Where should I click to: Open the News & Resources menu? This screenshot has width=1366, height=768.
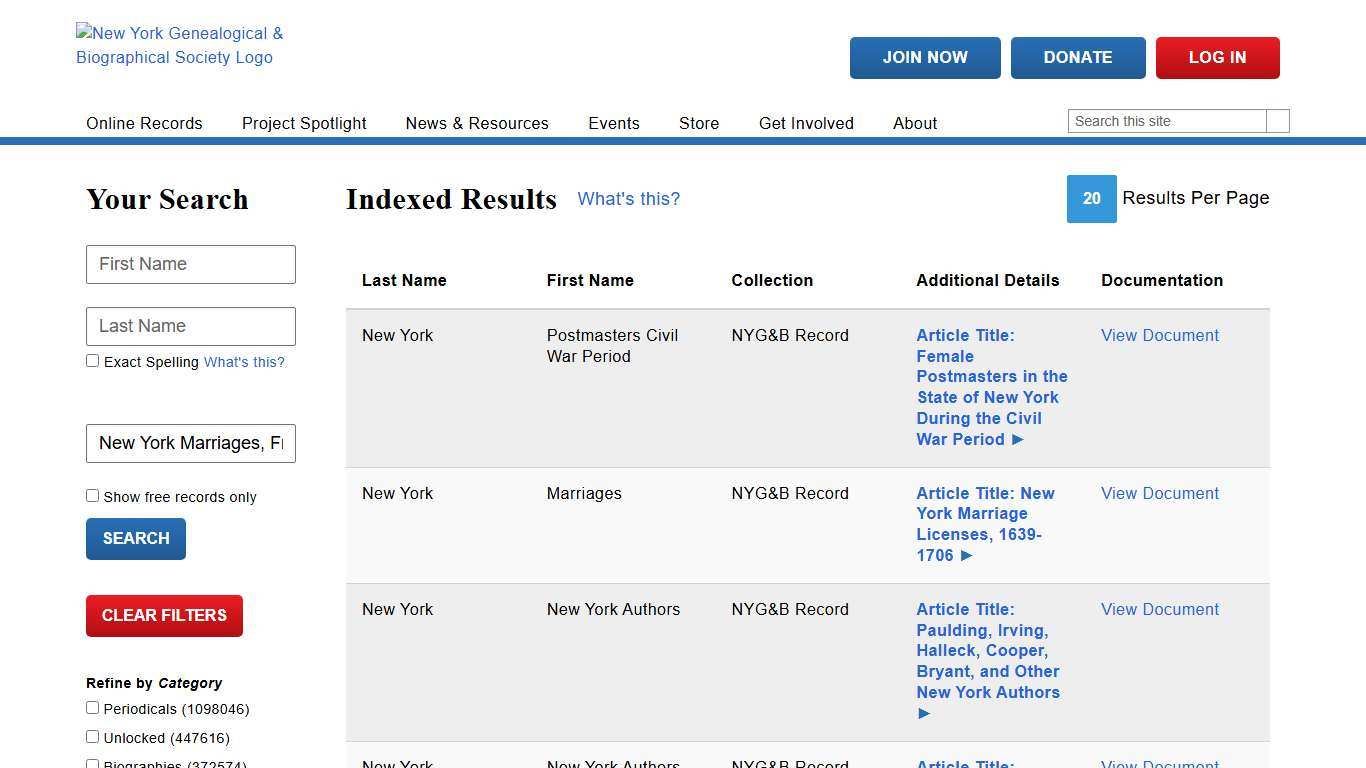click(x=477, y=123)
